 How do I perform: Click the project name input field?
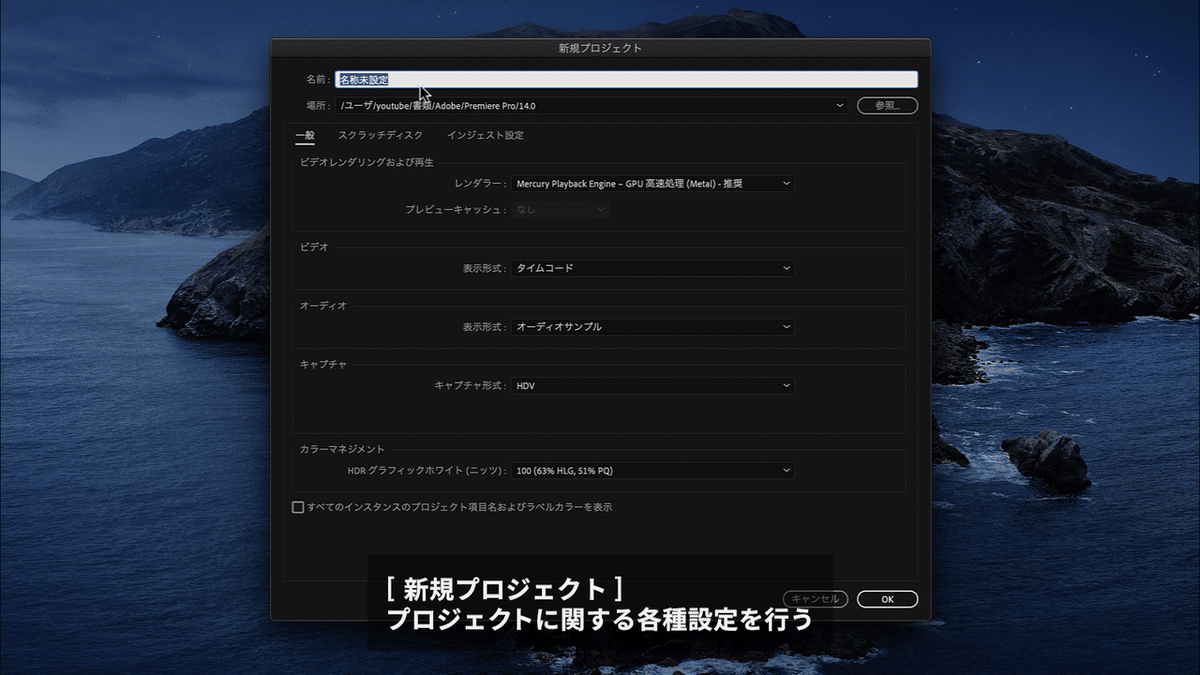(627, 79)
